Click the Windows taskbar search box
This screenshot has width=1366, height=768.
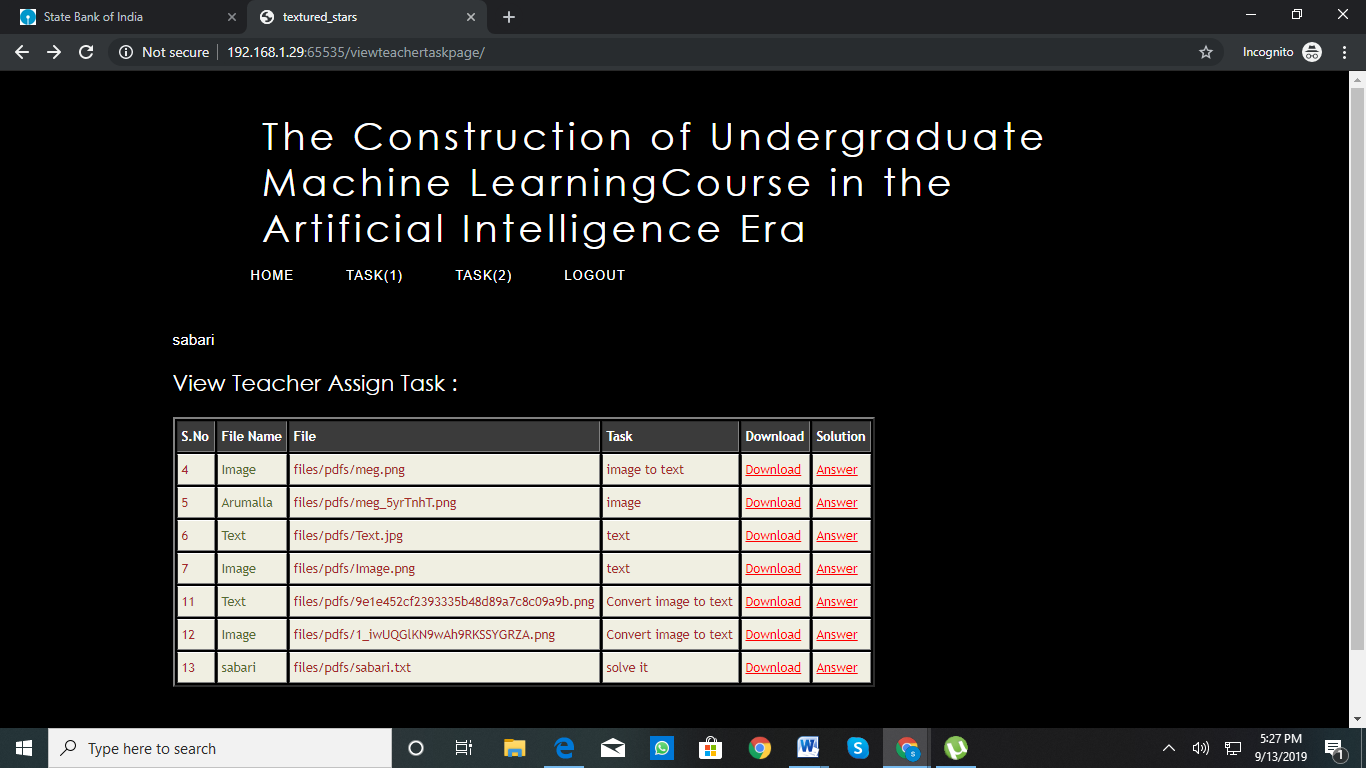[x=220, y=748]
